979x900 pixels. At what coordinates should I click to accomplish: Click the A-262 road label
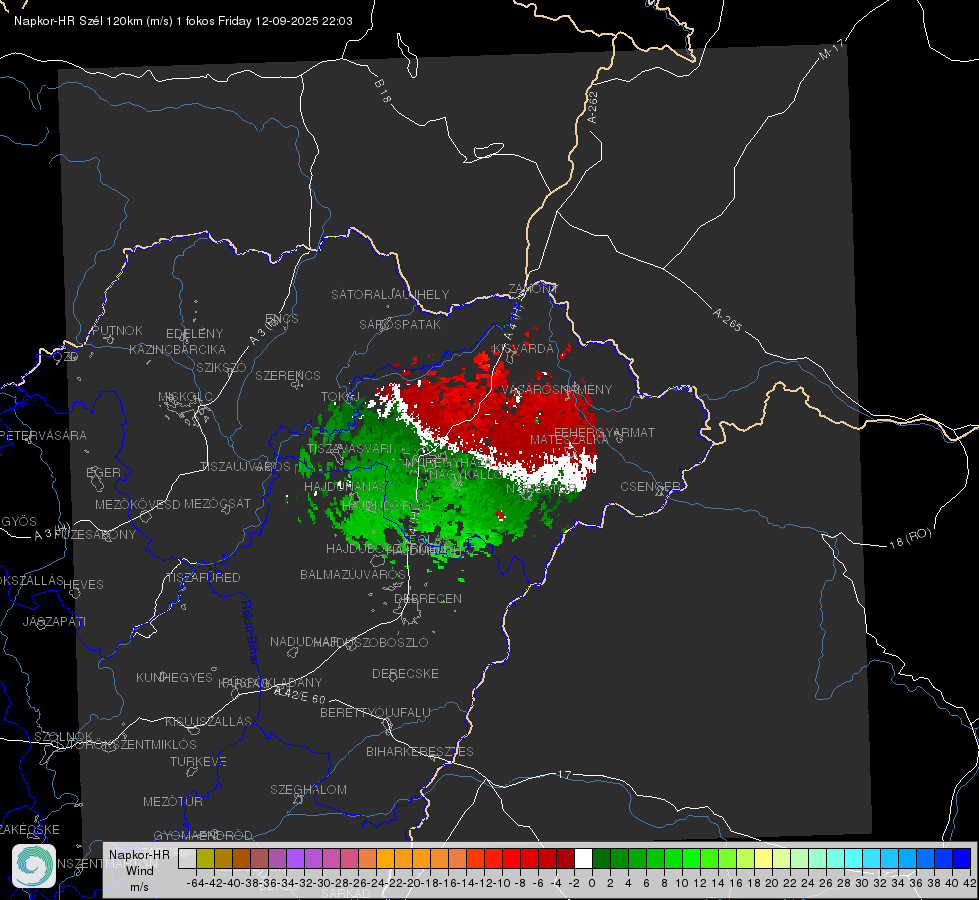coord(593,107)
